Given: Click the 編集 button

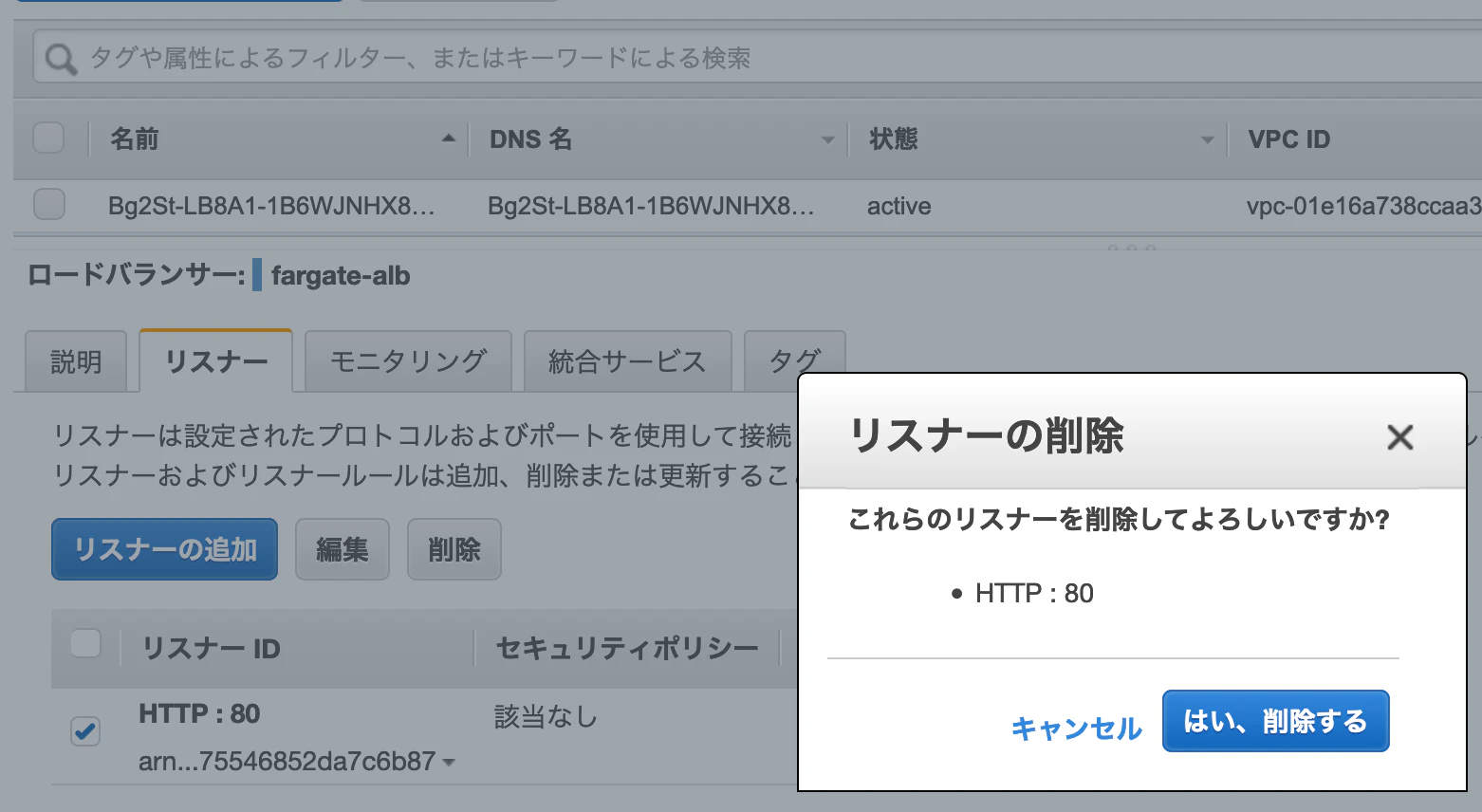Looking at the screenshot, I should point(343,549).
